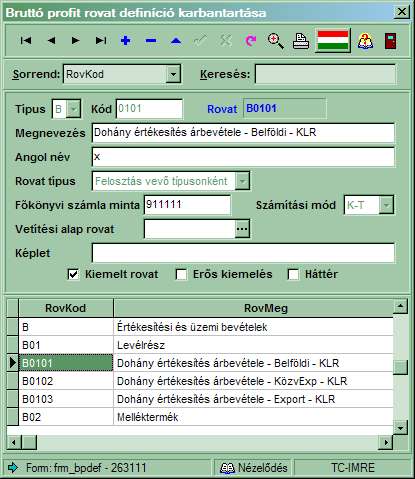Close the Bruttó profit rovat window

402,12
